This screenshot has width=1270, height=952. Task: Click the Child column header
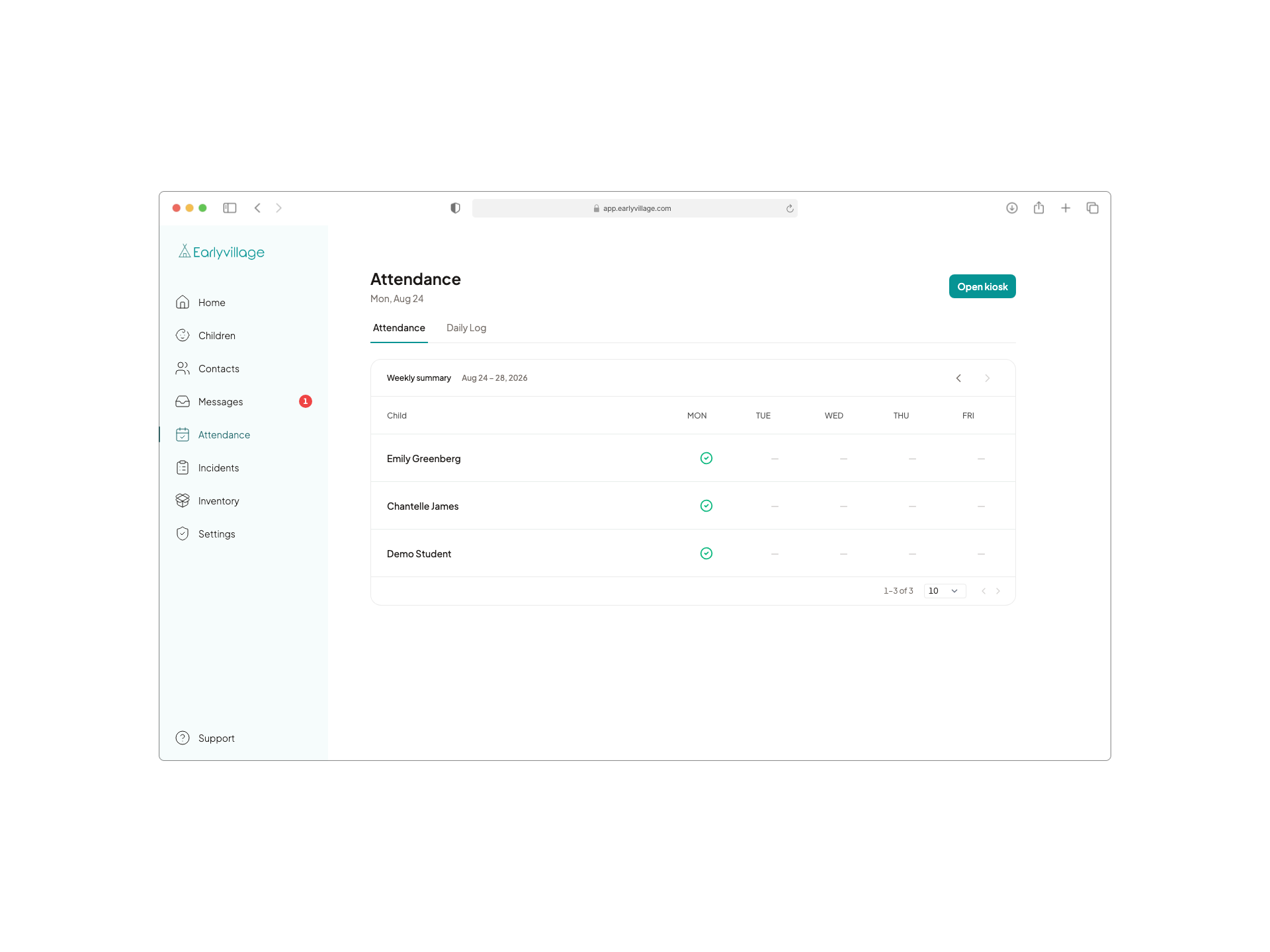click(x=397, y=416)
